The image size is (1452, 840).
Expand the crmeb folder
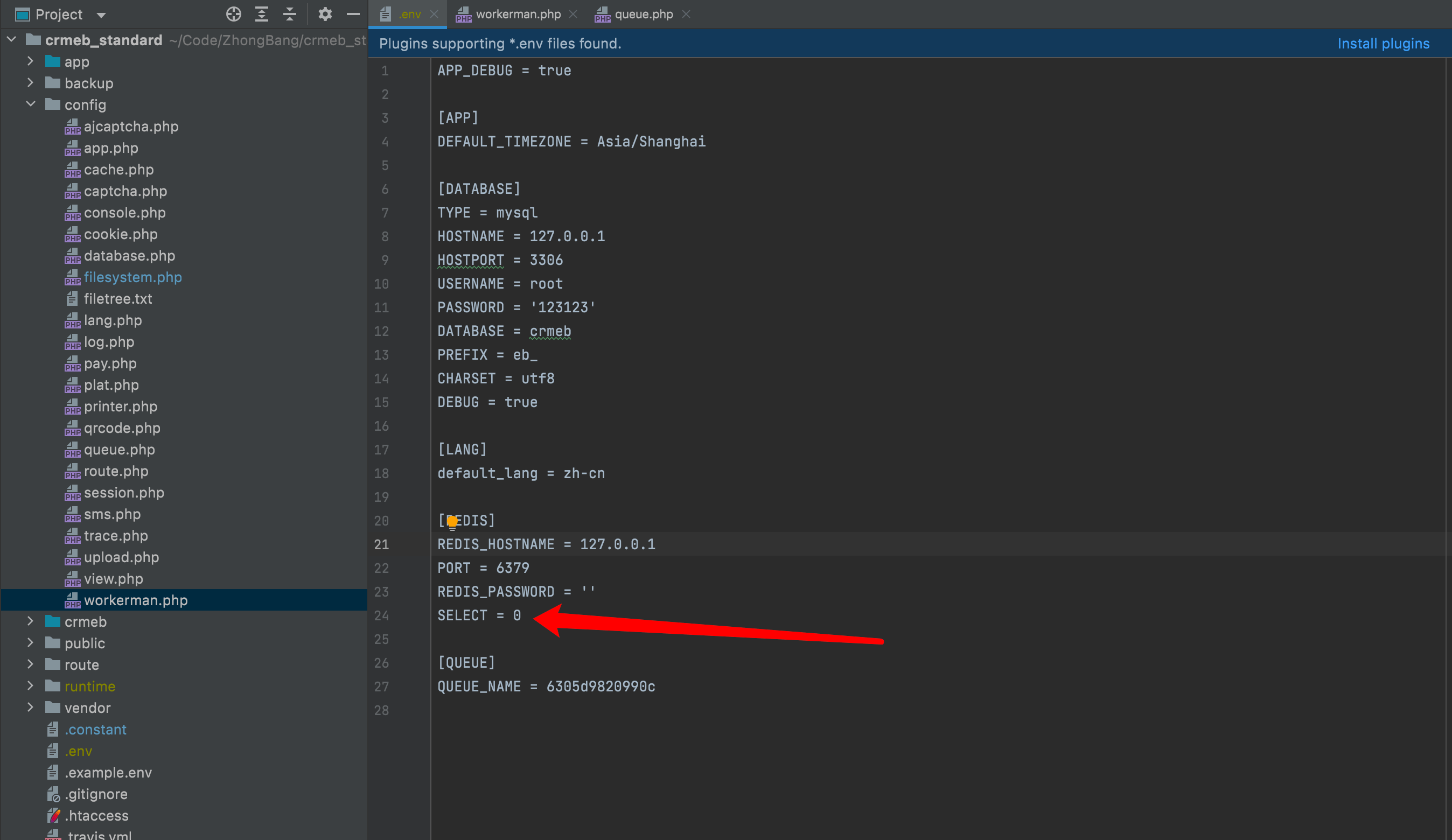click(x=31, y=621)
